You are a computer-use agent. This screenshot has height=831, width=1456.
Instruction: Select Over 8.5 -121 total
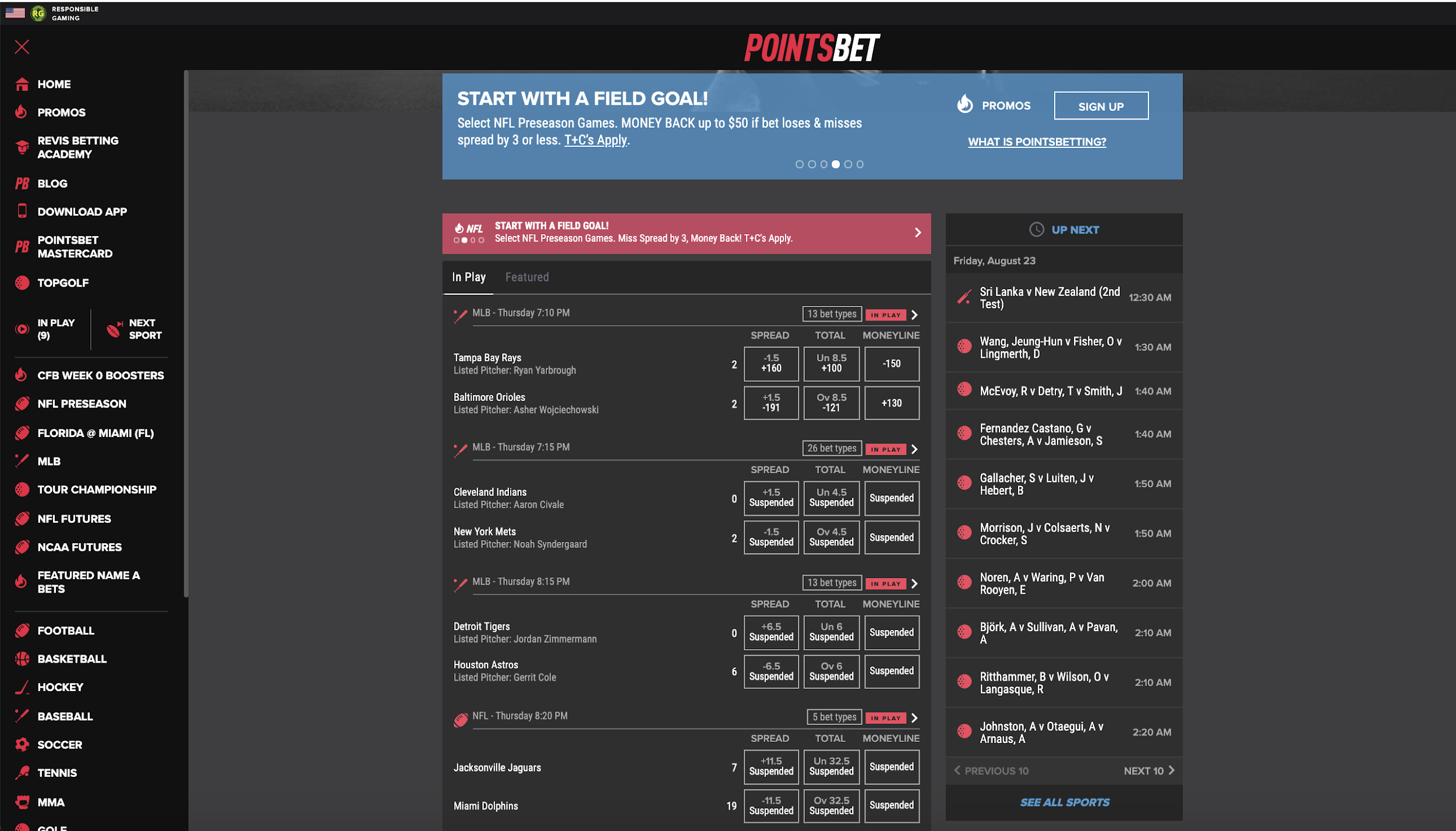point(831,403)
